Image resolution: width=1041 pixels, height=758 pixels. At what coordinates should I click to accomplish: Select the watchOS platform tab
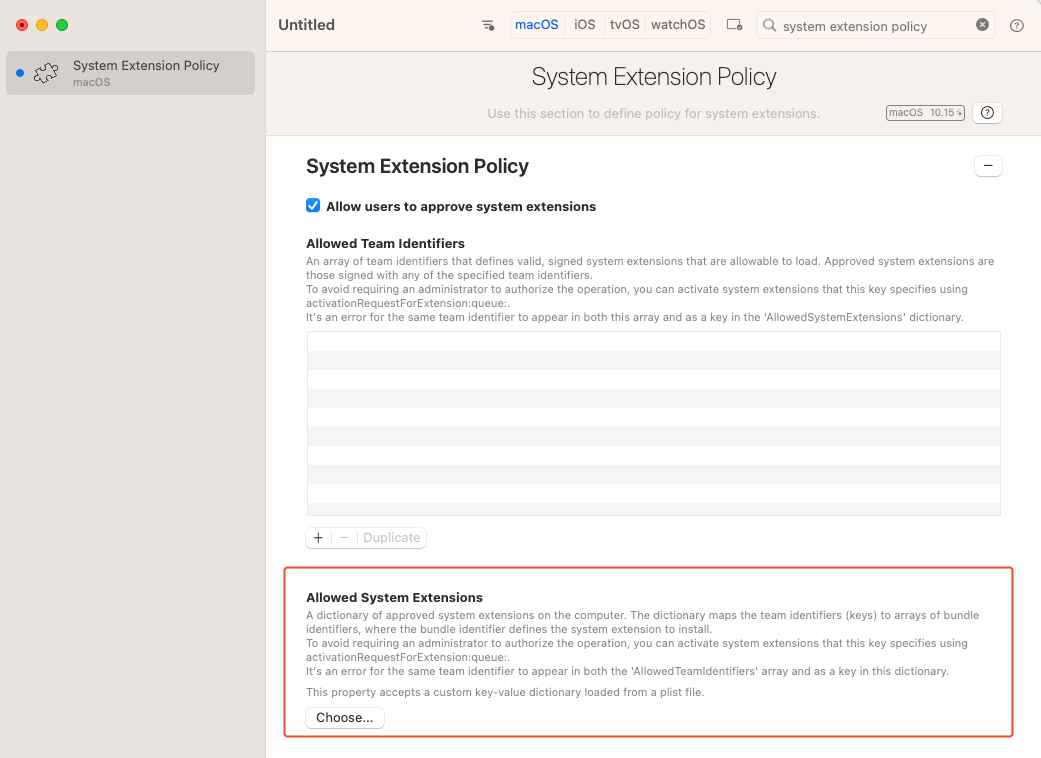pos(677,25)
